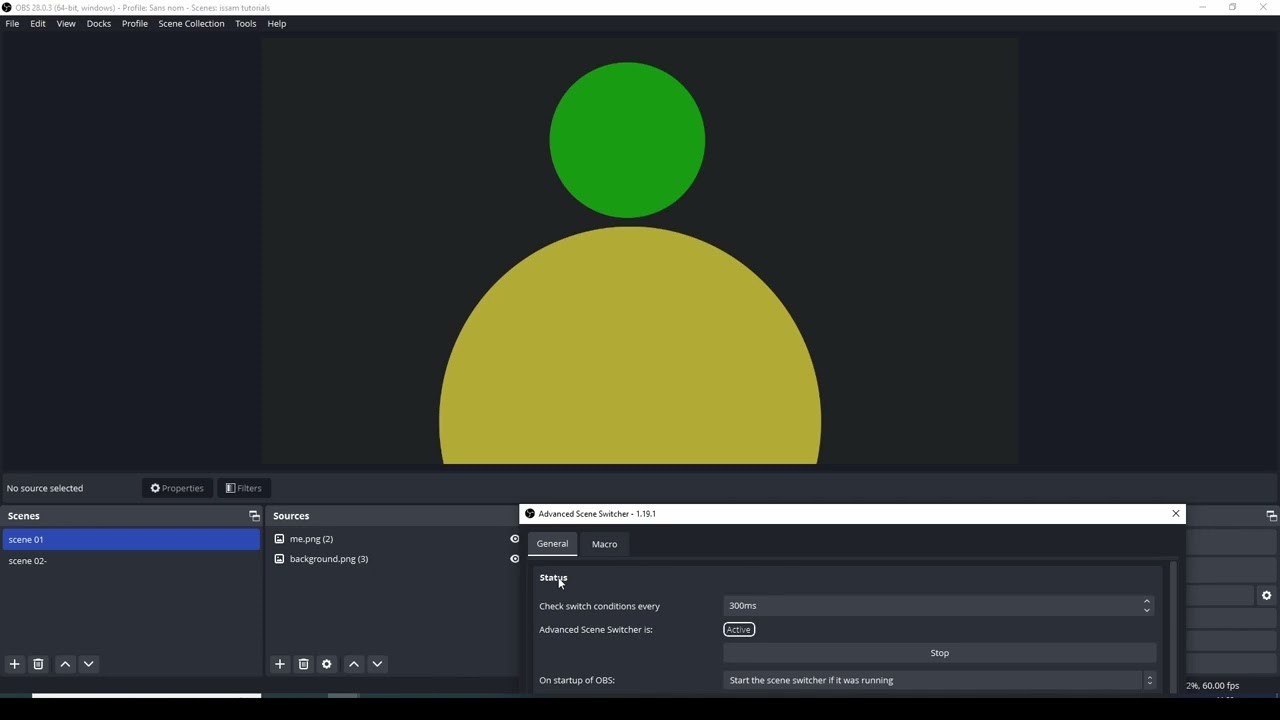Screen dimensions: 1280x720
Task: Click the '60.00 fps' status bar text
Action: coord(1220,686)
